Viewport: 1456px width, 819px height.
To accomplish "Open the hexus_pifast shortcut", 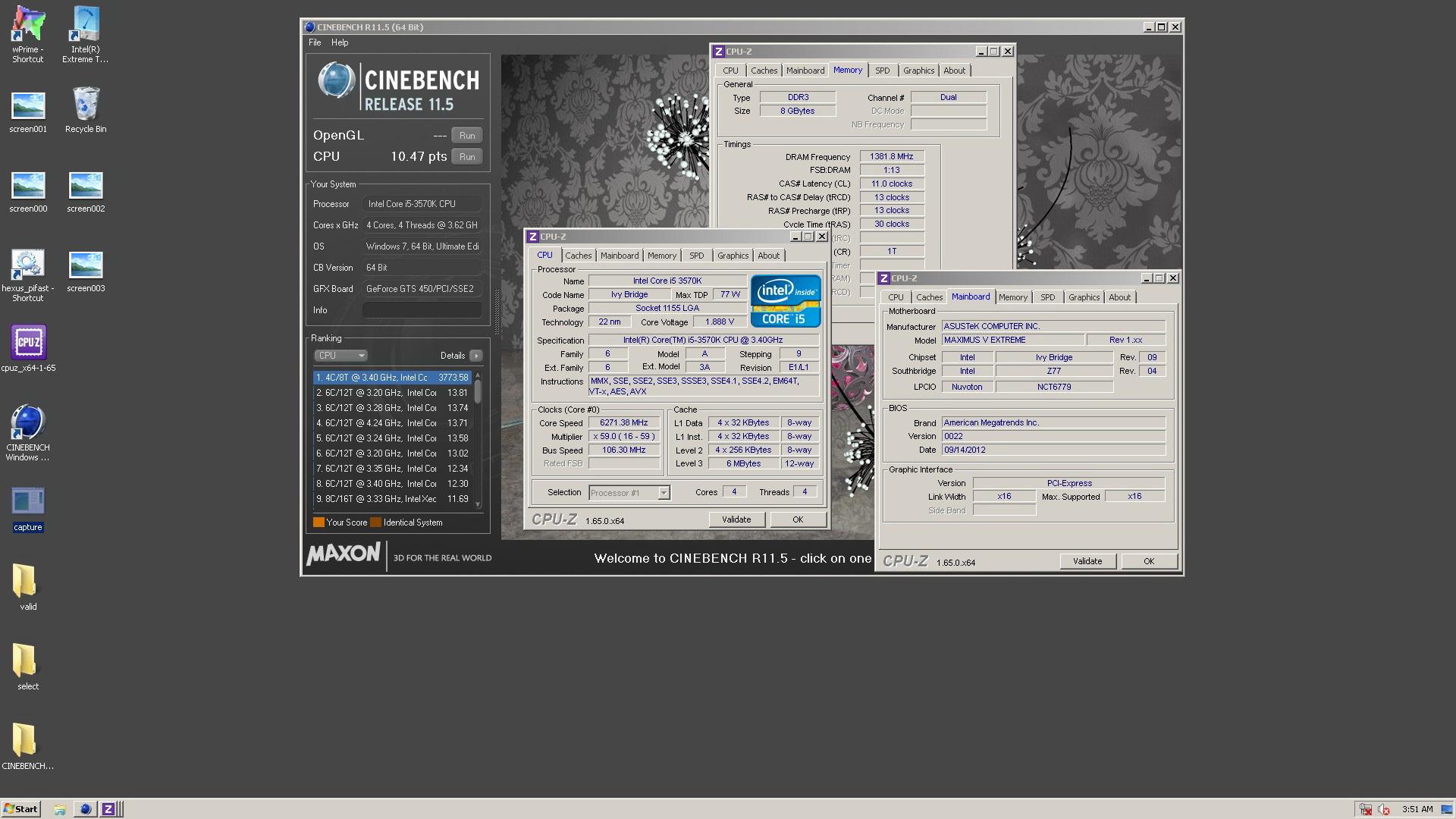I will click(x=28, y=276).
